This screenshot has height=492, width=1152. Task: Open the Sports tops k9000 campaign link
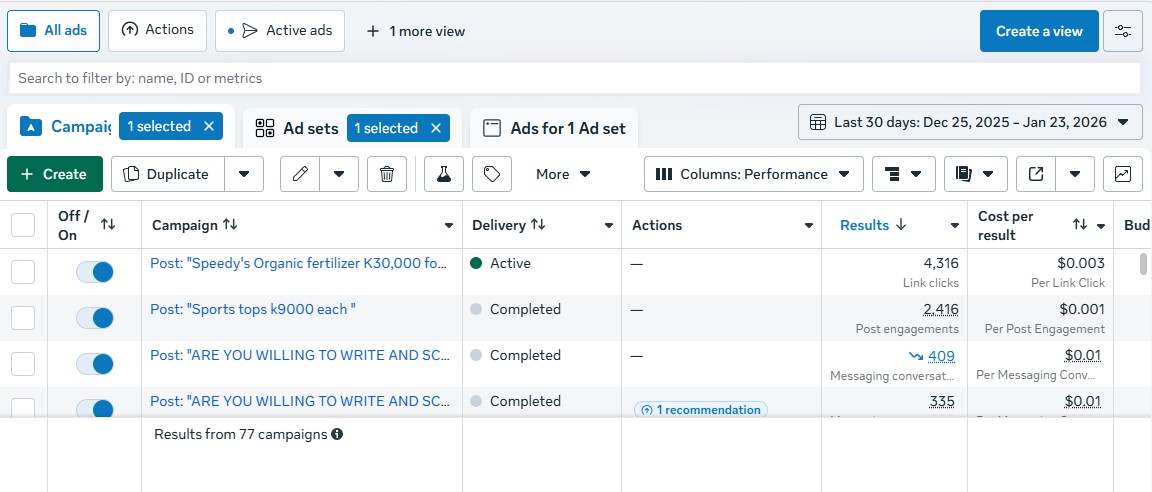point(252,309)
